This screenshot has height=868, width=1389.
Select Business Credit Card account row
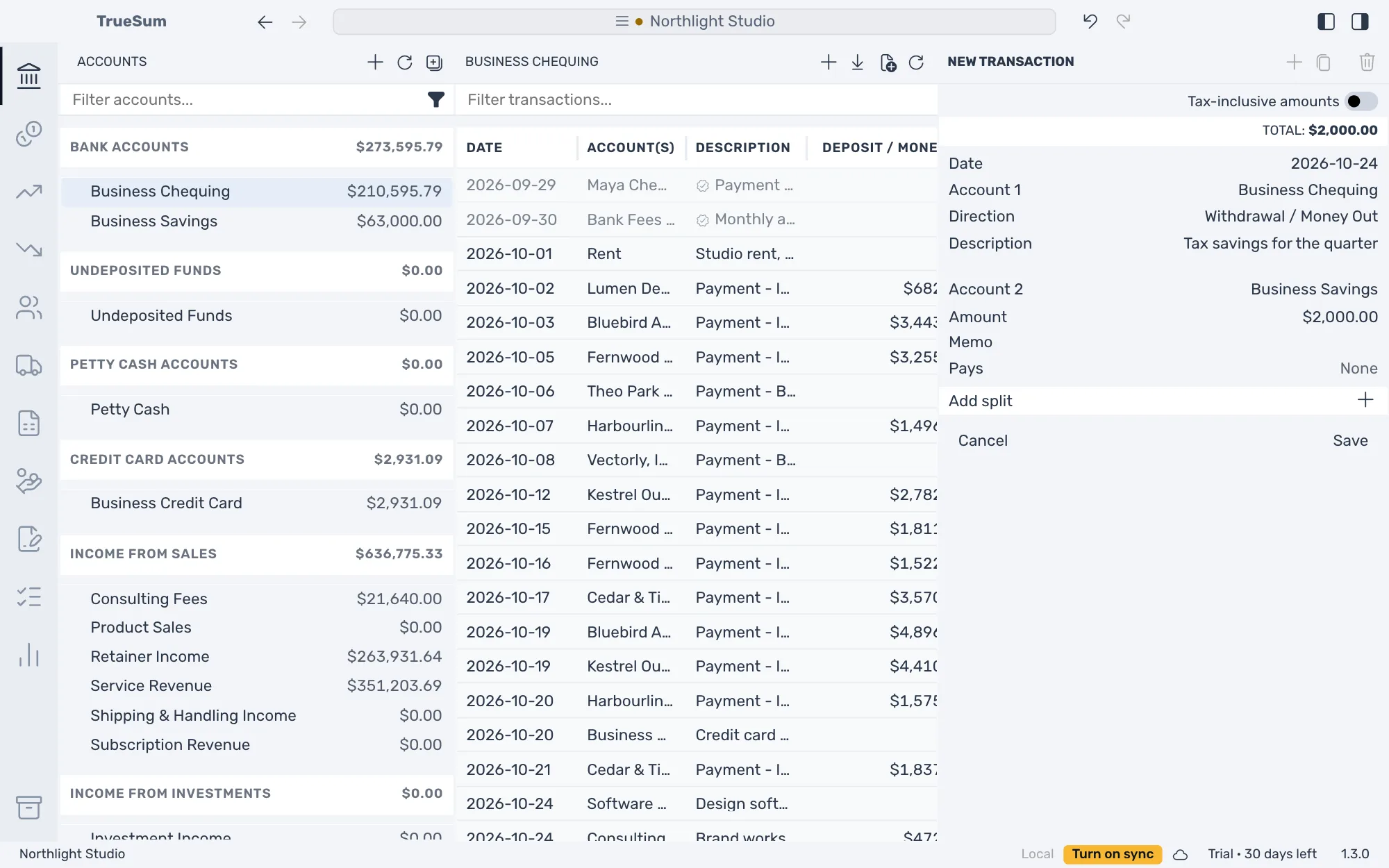(257, 503)
